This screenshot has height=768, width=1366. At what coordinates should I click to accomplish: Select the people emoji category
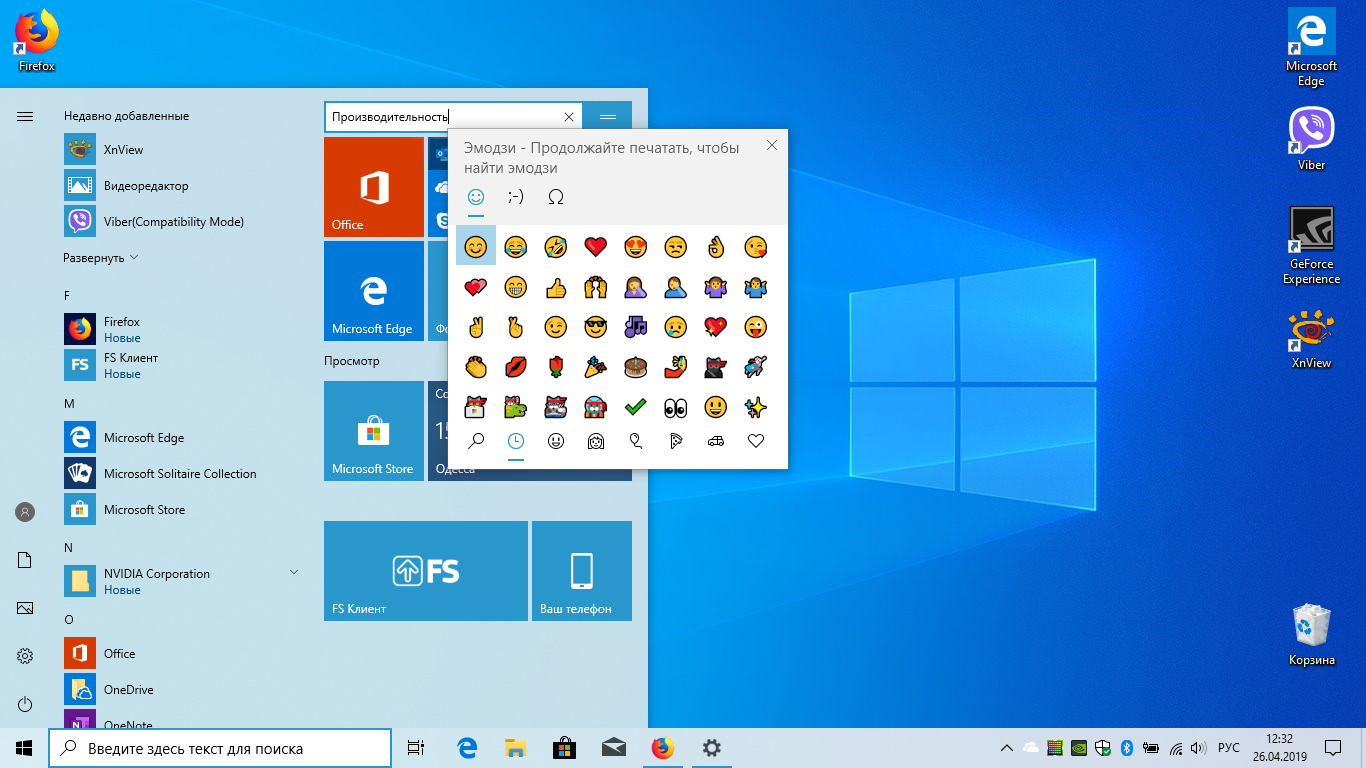[x=596, y=441]
